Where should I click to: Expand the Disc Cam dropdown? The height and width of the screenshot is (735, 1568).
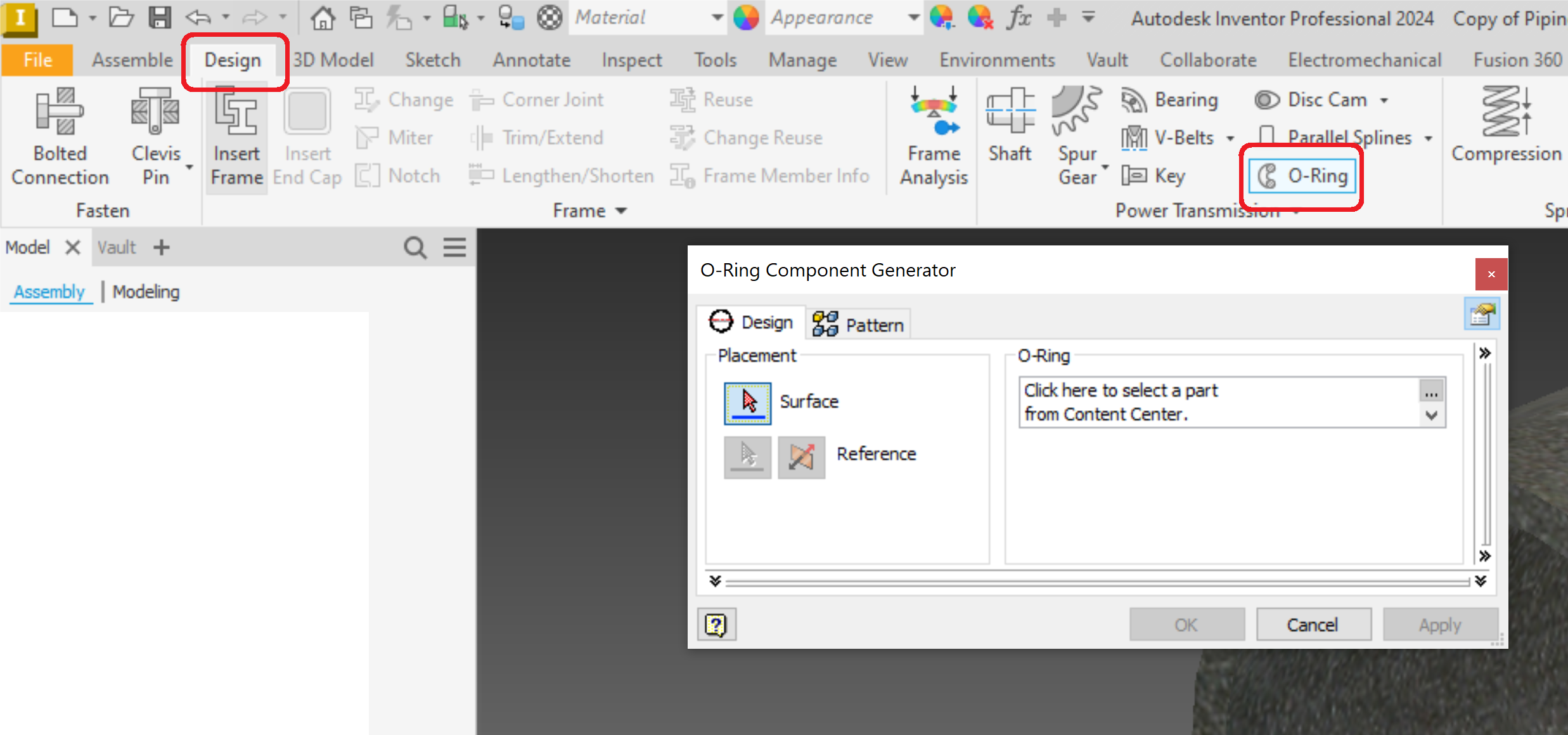click(1384, 100)
